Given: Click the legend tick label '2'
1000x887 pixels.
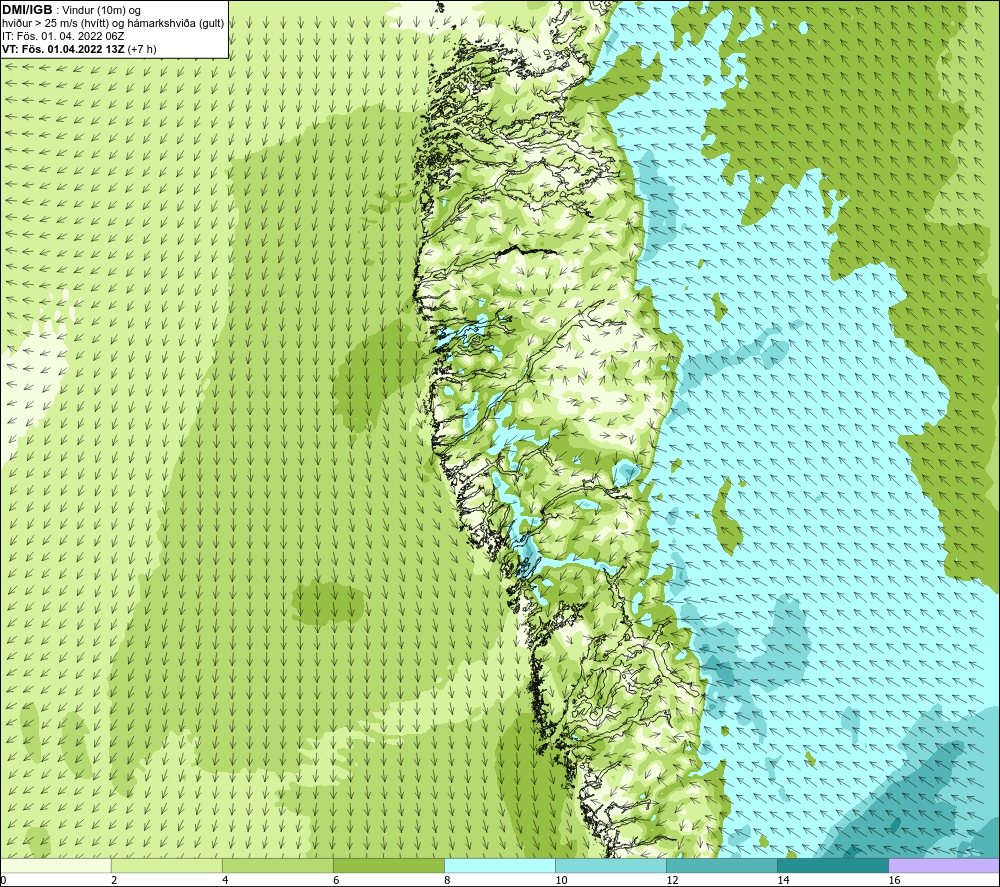Looking at the screenshot, I should coord(114,881).
